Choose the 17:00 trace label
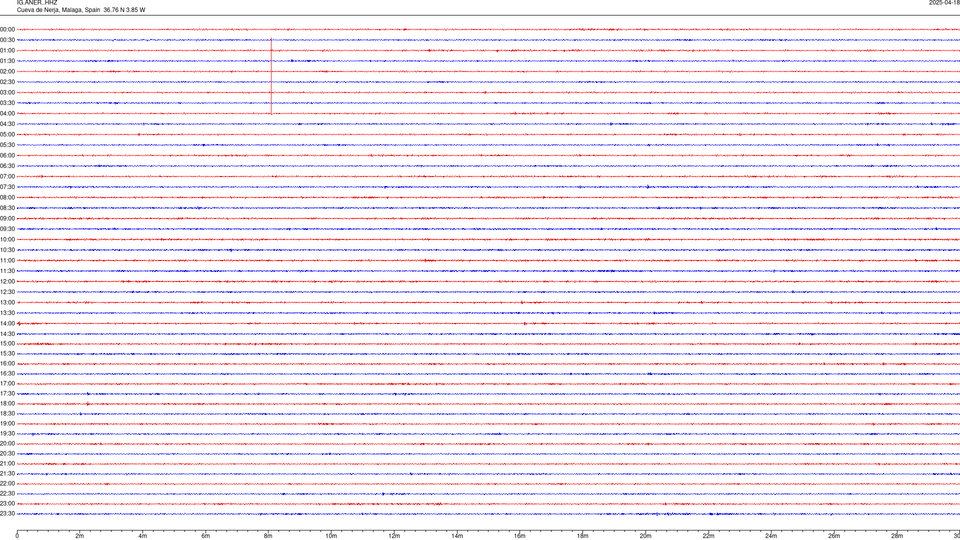The width and height of the screenshot is (960, 540). [x=7, y=384]
